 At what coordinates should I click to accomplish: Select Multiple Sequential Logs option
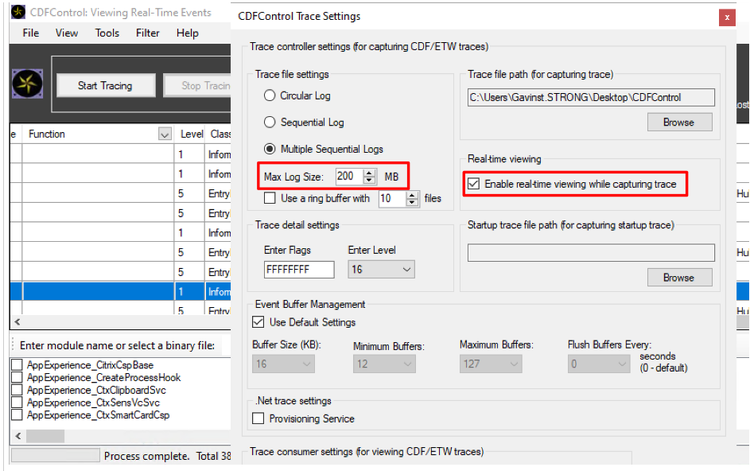[270, 149]
